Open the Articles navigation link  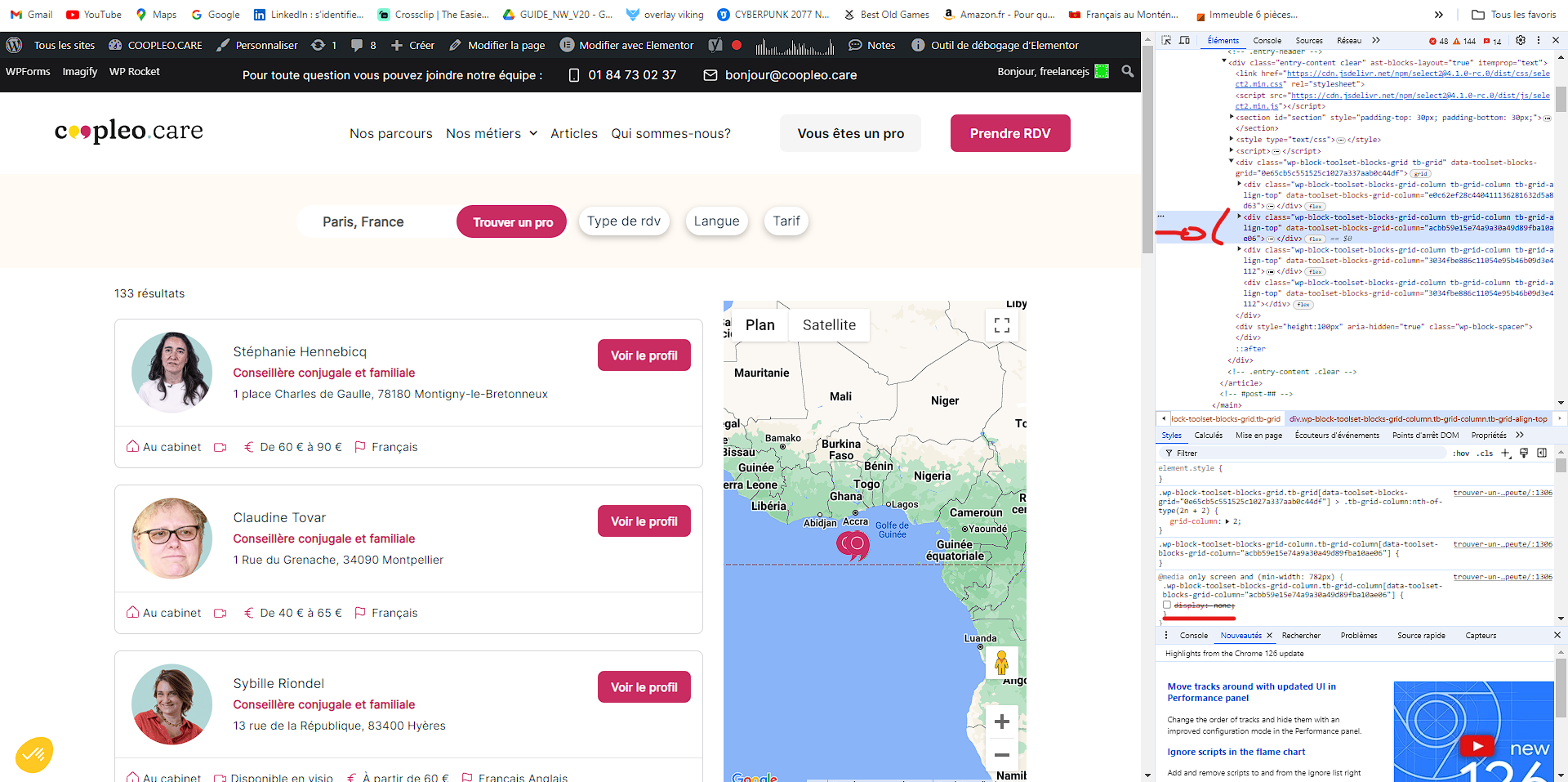click(573, 133)
